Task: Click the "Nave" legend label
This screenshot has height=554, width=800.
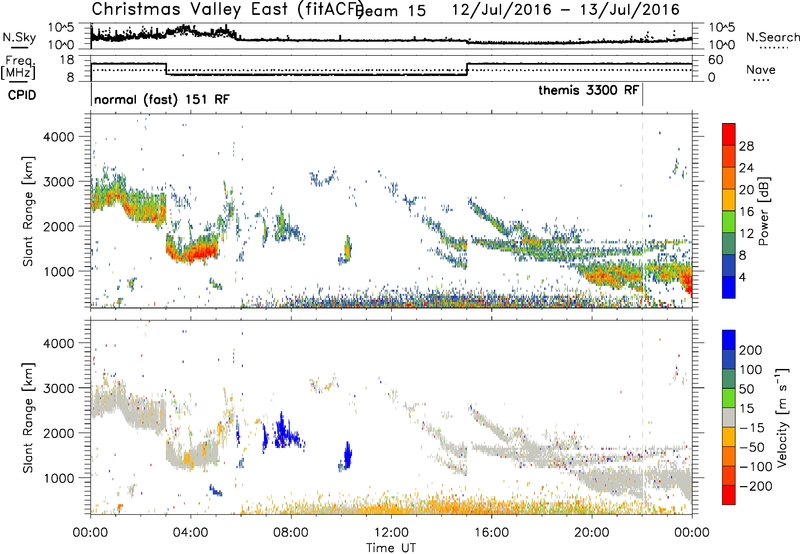Action: click(761, 69)
